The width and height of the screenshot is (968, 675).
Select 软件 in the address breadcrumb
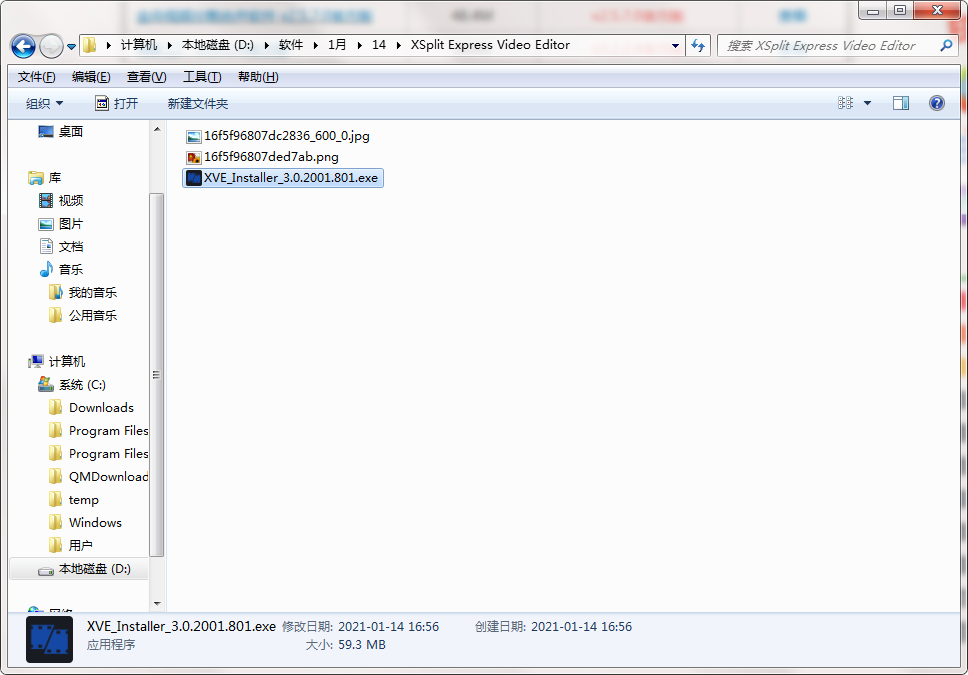click(x=291, y=45)
